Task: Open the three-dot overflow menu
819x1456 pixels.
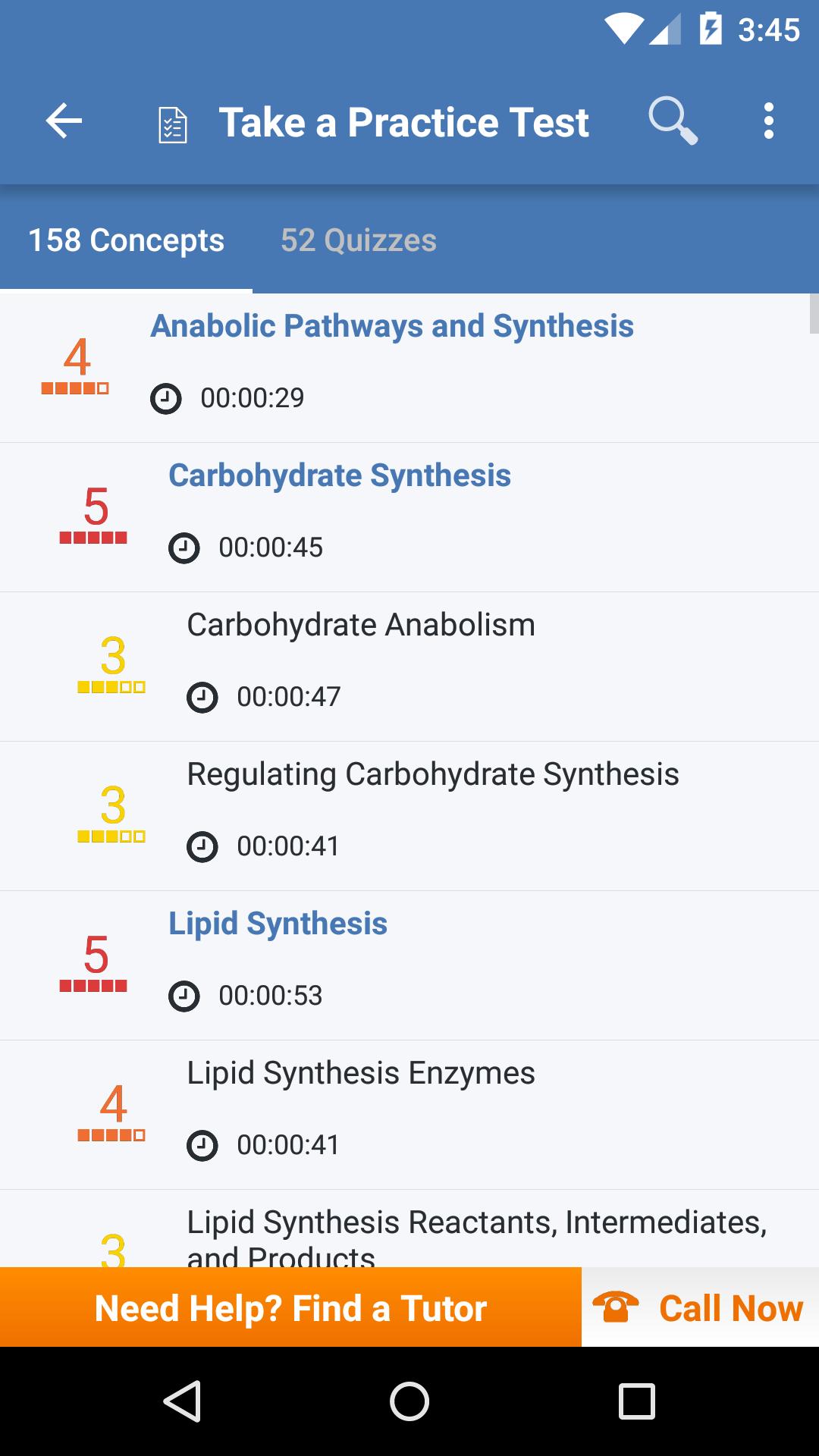Action: (768, 121)
